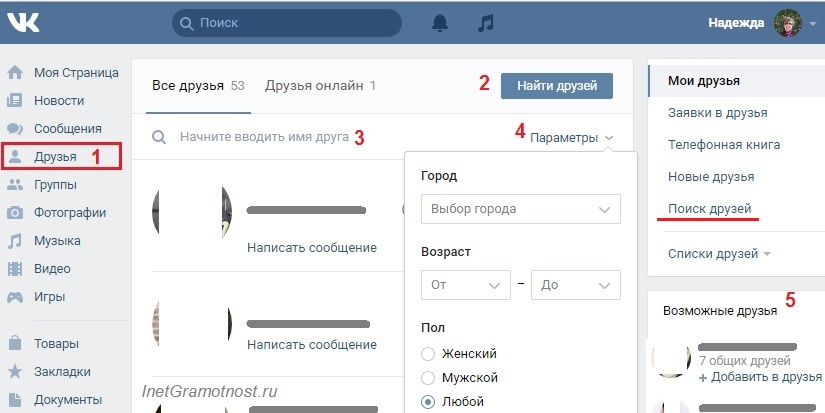Screen dimensions: 825x413
Task: Click the Найти друзей button
Action: click(x=557, y=86)
